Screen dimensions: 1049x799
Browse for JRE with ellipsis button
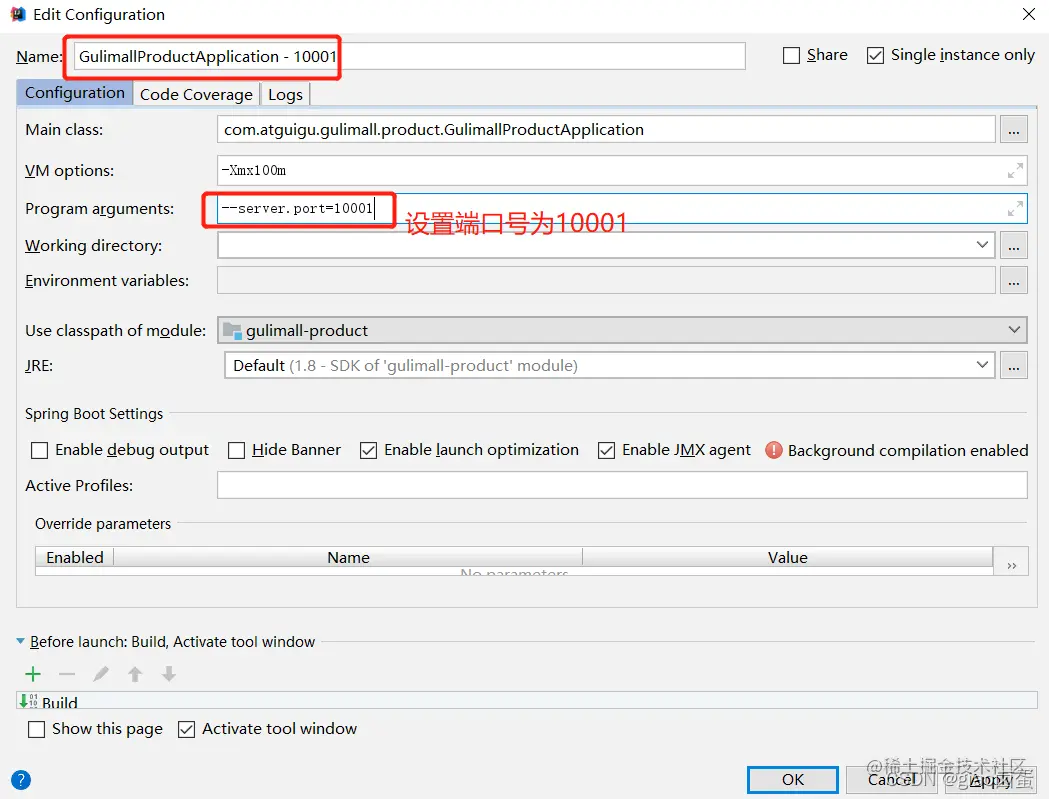pos(1014,365)
